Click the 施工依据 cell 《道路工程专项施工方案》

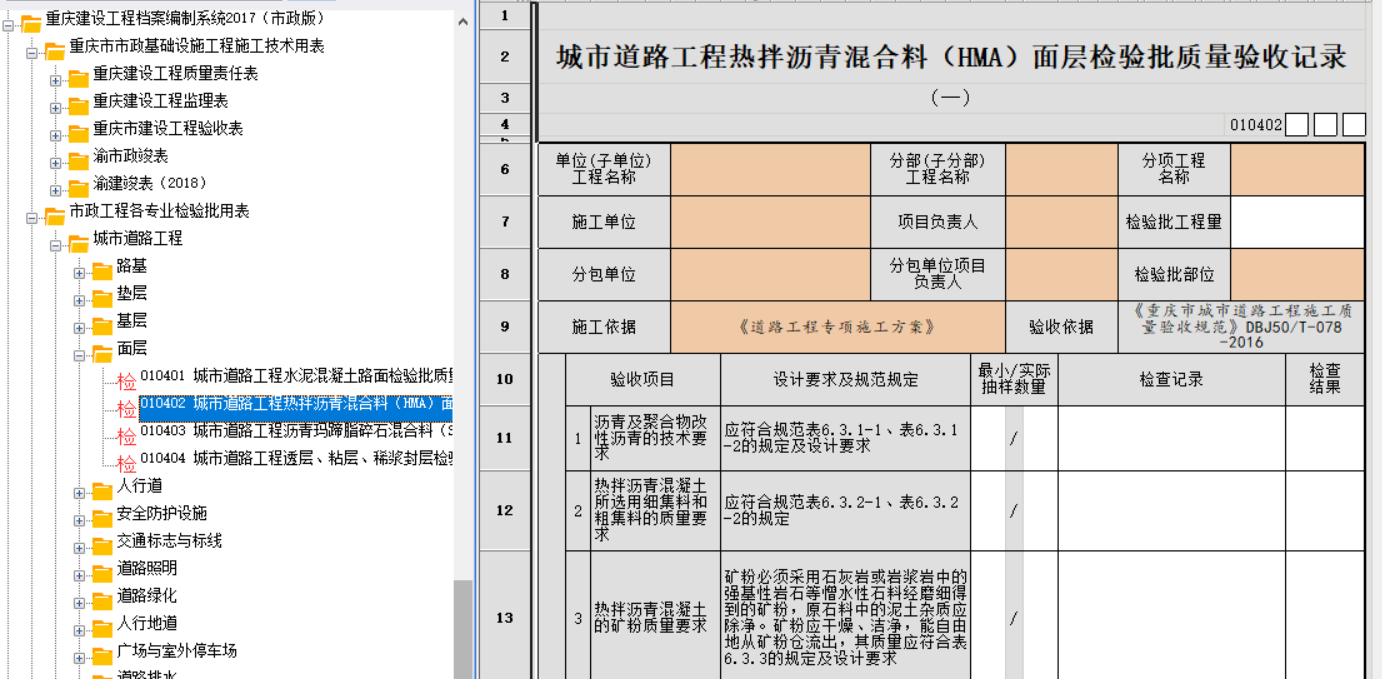pyautogui.click(x=838, y=327)
